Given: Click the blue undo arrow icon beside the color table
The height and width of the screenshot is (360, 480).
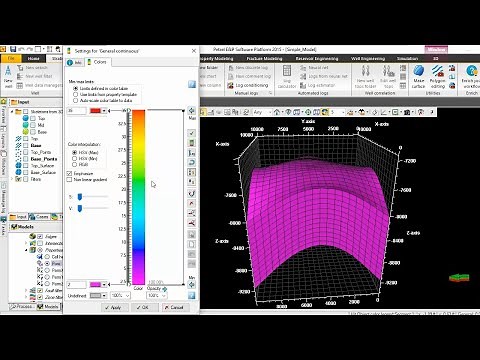Looking at the screenshot, I should [x=192, y=163].
